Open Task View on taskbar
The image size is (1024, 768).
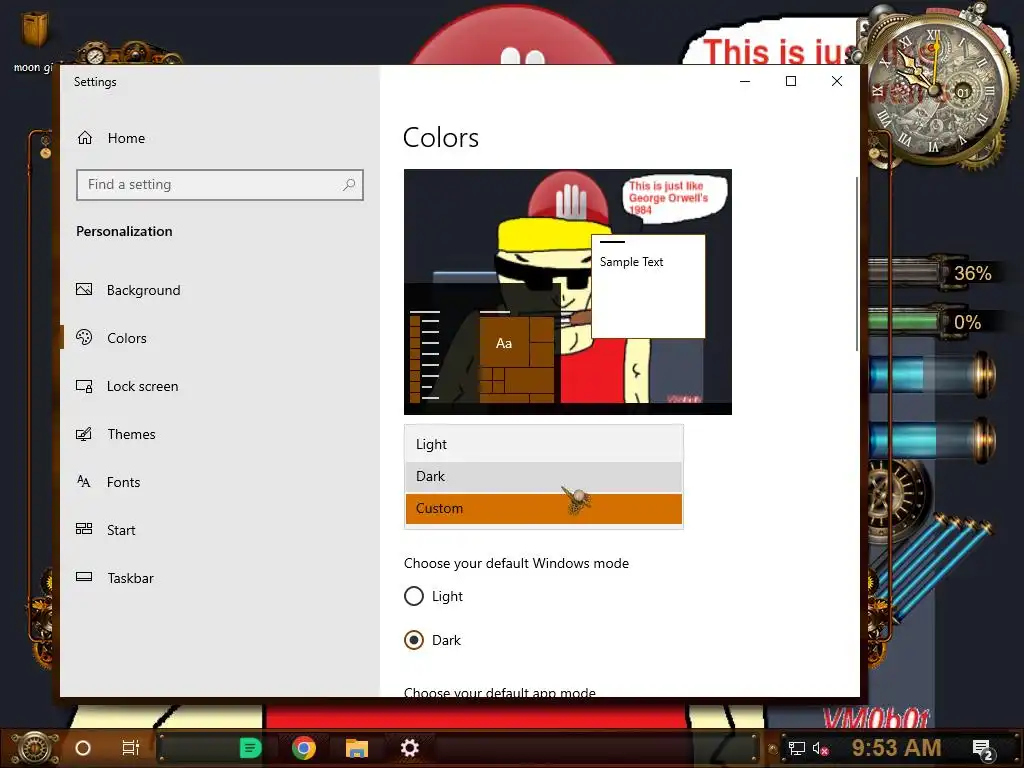[x=131, y=748]
